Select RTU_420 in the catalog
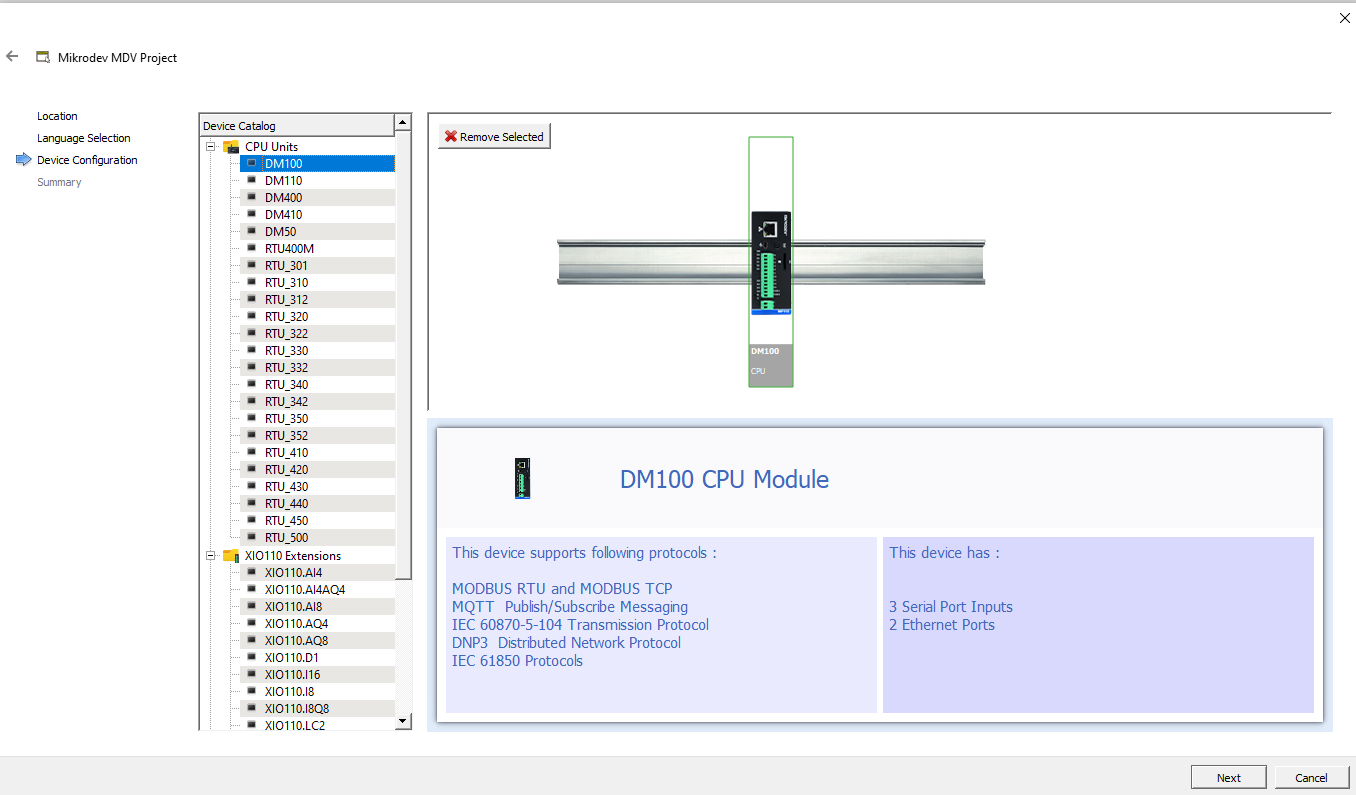 pos(317,469)
